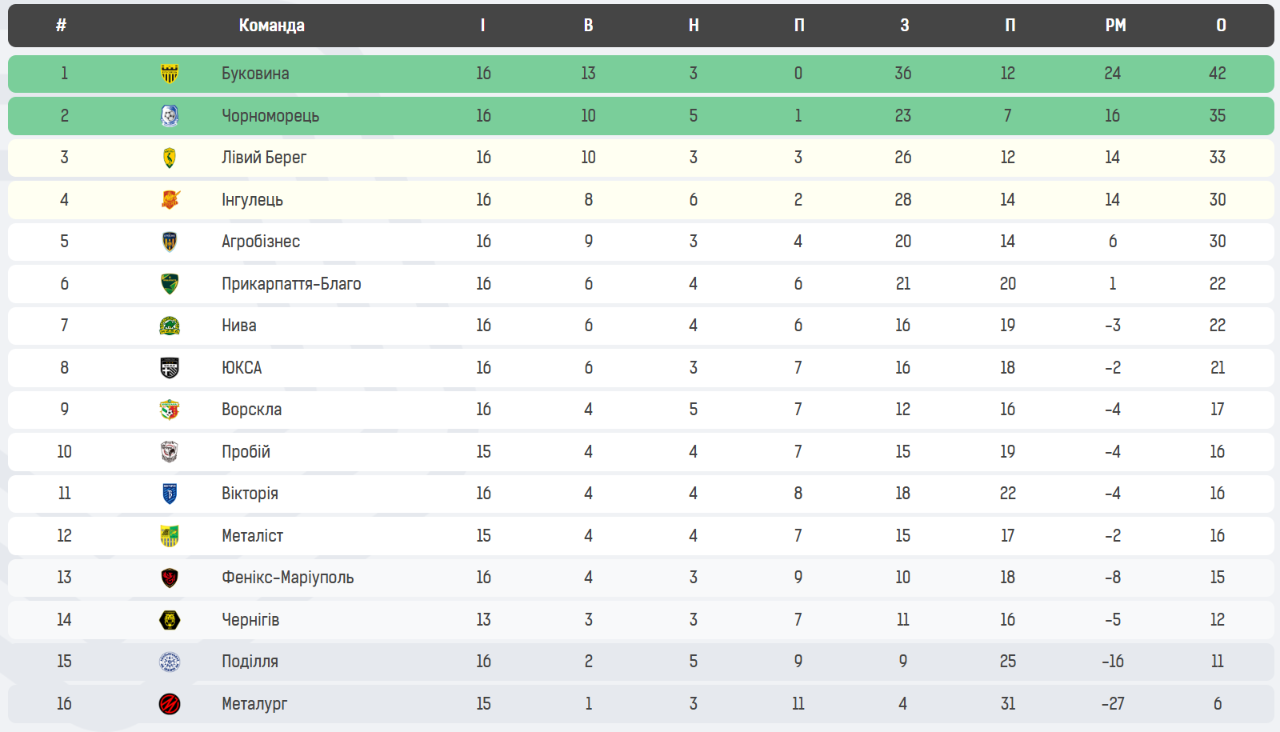Open the Вікторія team link
Screen dimensions: 1280x732
pyautogui.click(x=250, y=494)
